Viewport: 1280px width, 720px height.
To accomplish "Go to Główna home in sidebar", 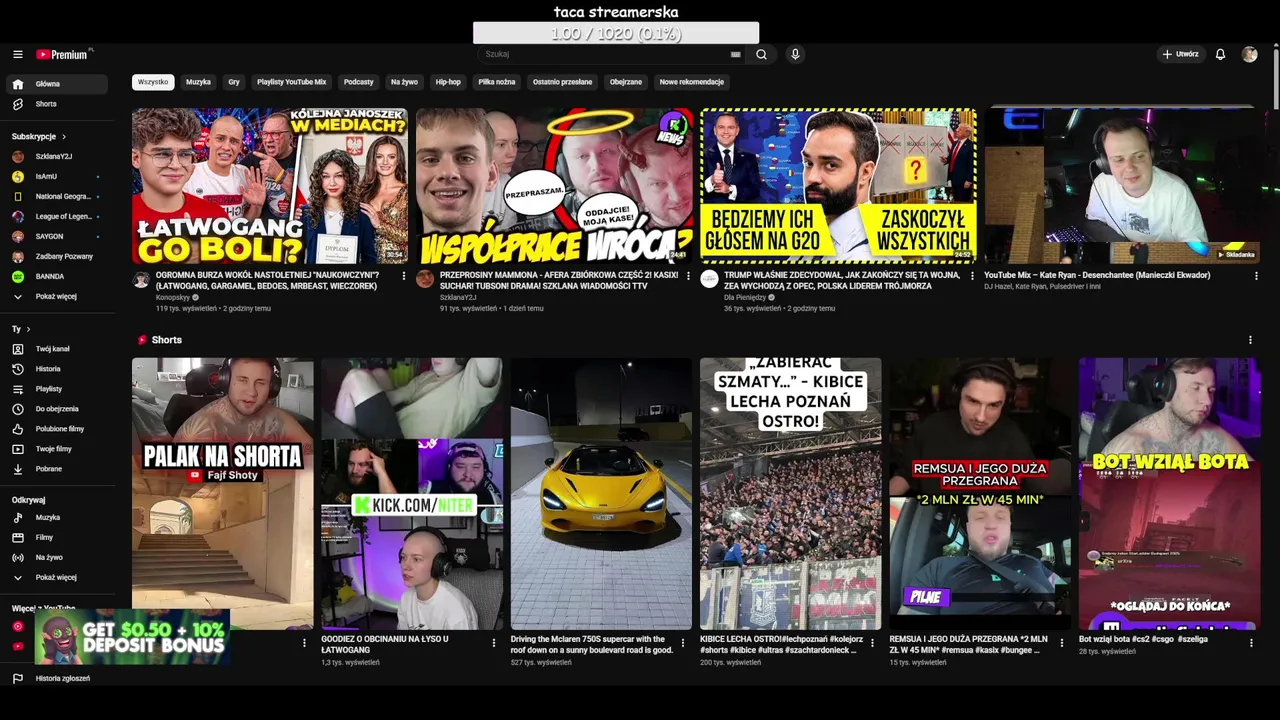I will click(x=56, y=84).
